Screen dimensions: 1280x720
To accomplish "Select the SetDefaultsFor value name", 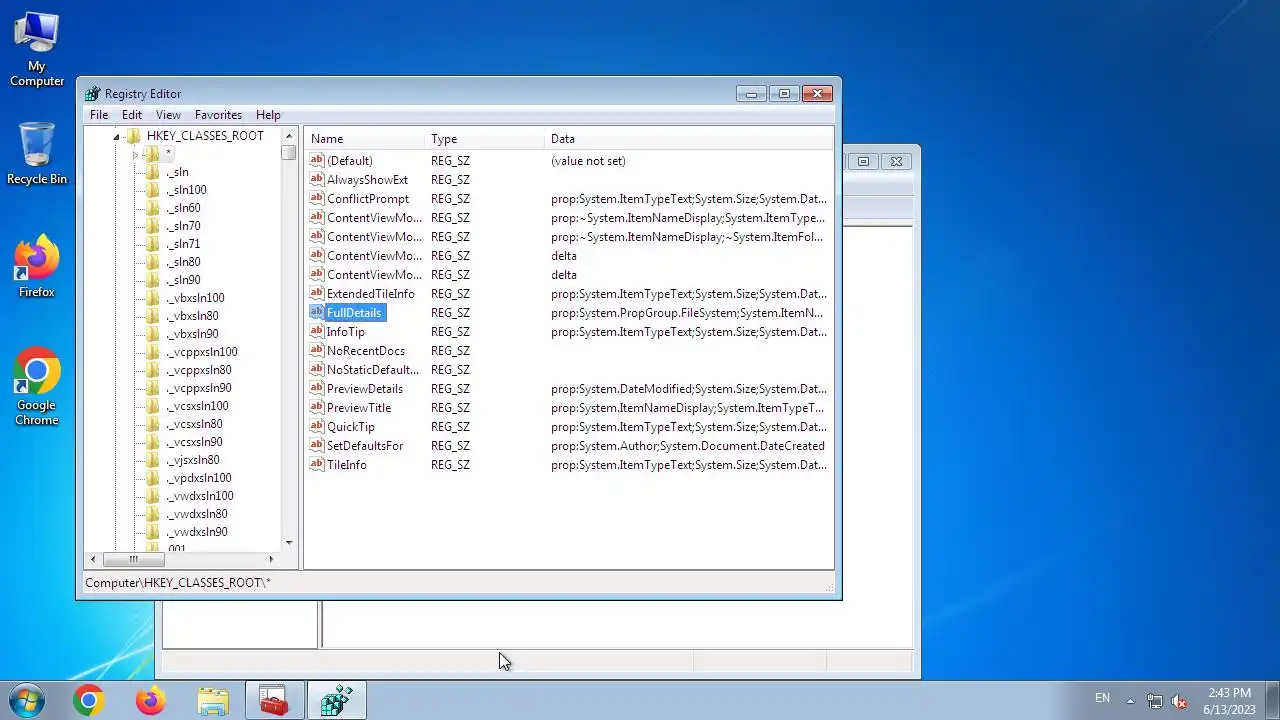I will tap(365, 445).
